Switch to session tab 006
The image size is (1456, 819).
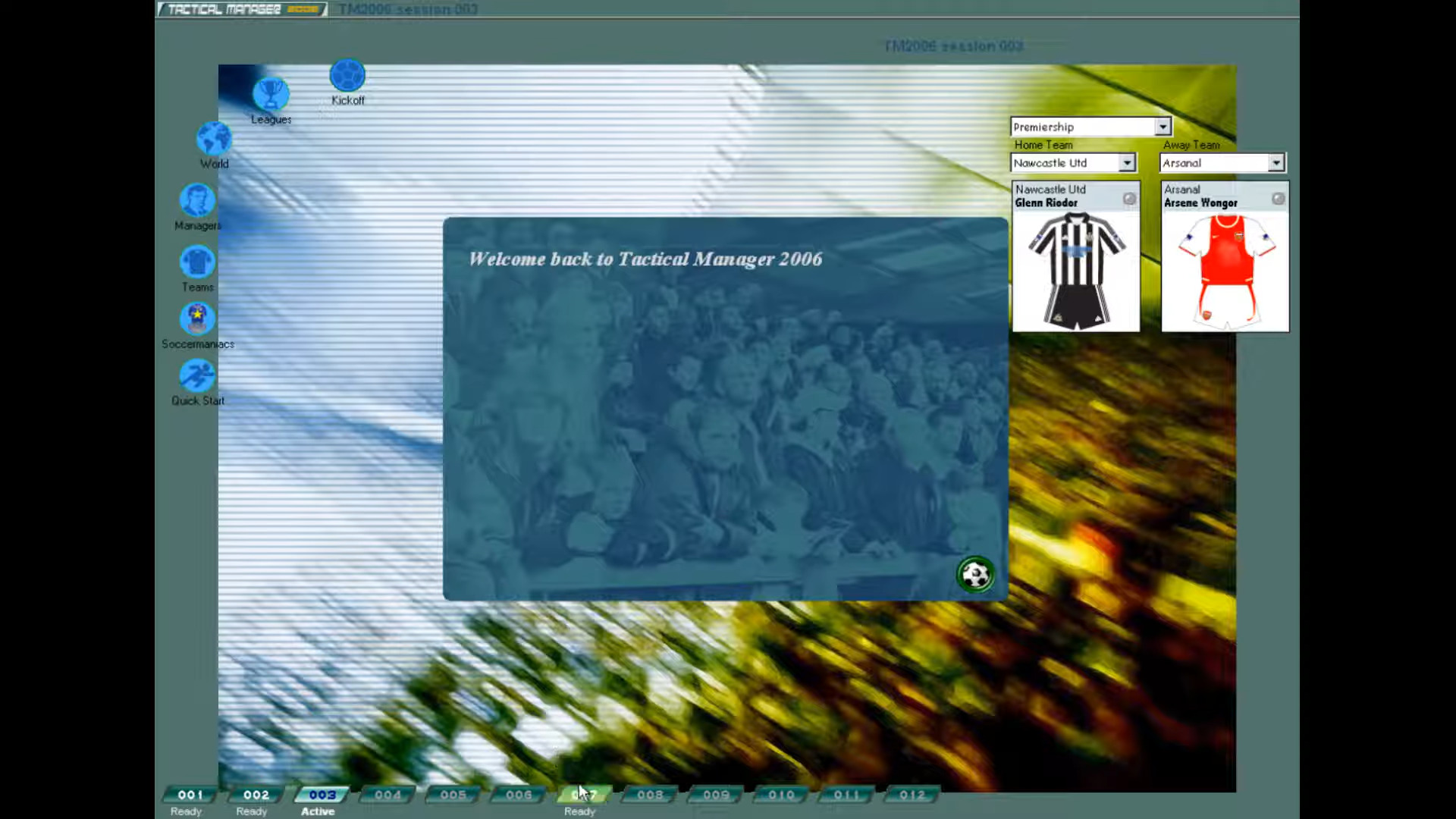point(519,795)
